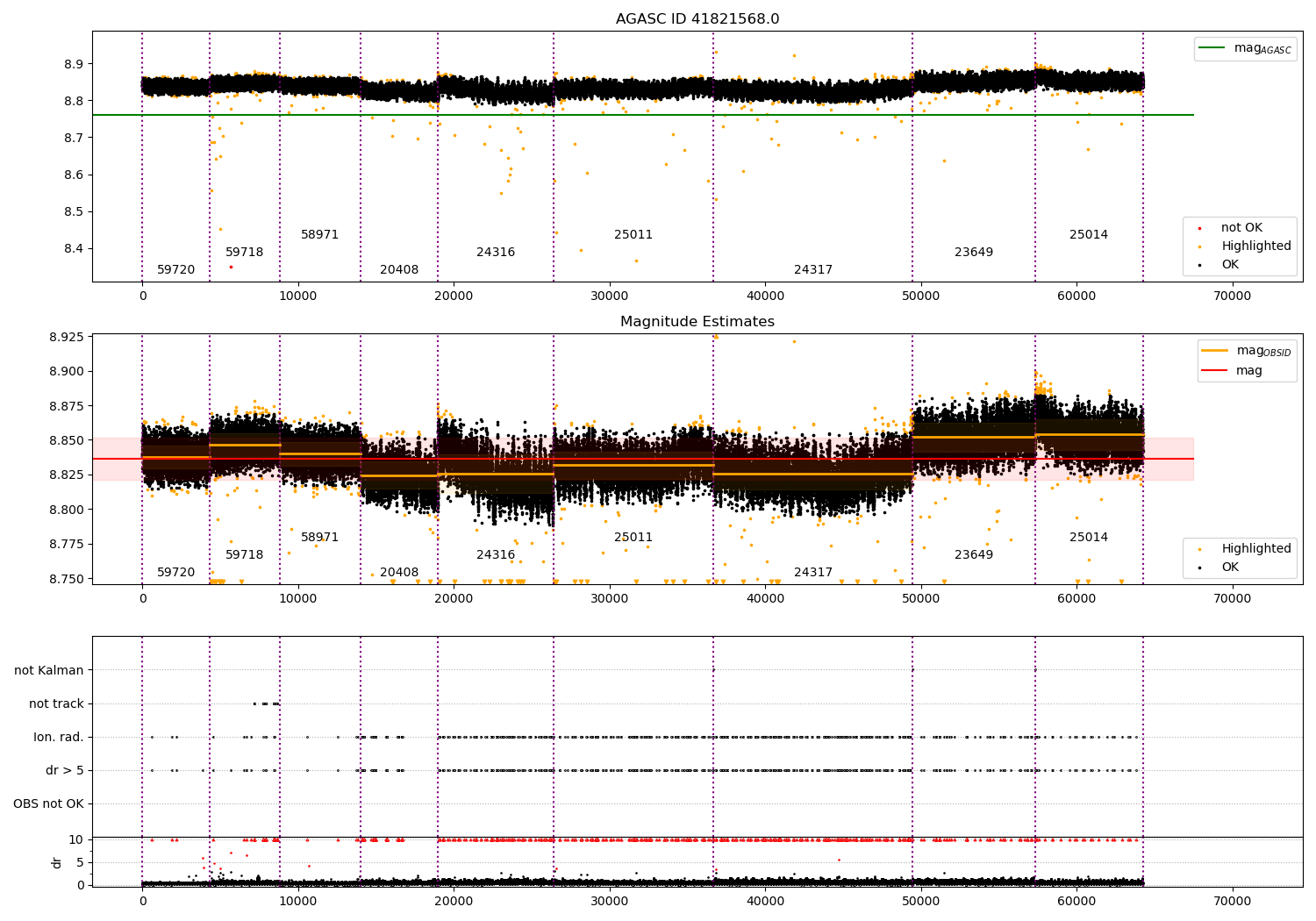Click the 'dr > 5' axis label
The height and width of the screenshot is (921, 1316).
65,770
